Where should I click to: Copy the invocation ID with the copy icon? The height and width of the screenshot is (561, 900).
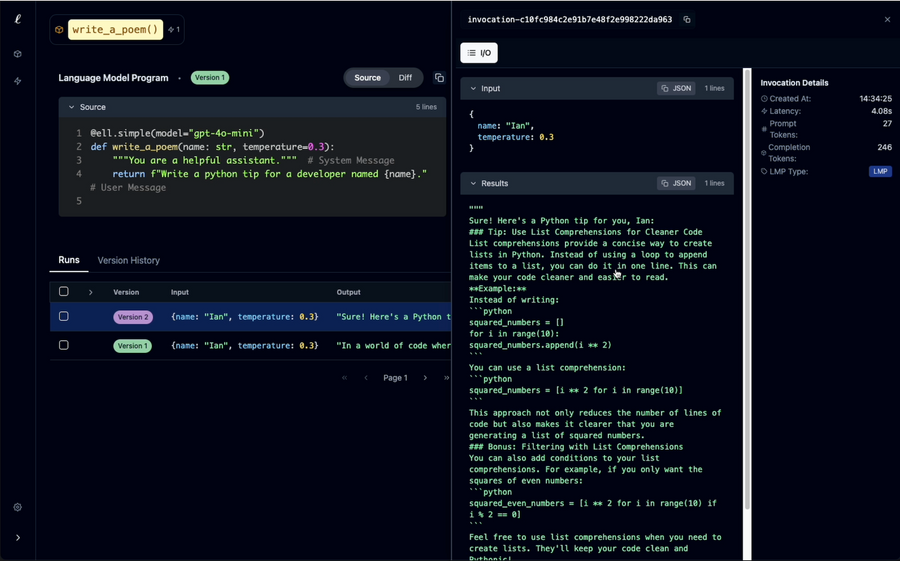click(686, 20)
